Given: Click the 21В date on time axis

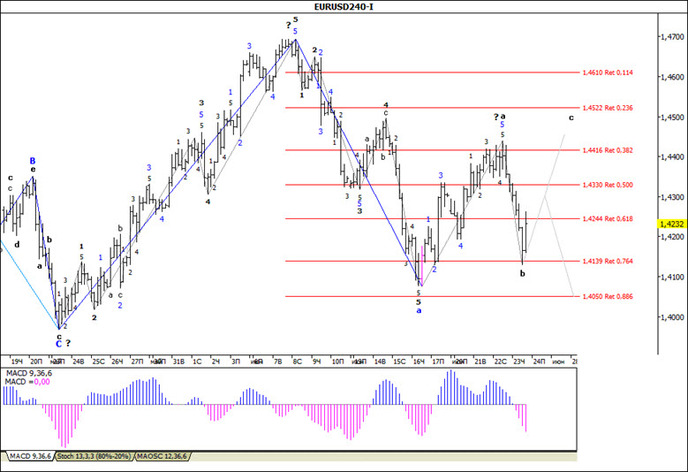Looking at the screenshot, I should pyautogui.click(x=480, y=361).
